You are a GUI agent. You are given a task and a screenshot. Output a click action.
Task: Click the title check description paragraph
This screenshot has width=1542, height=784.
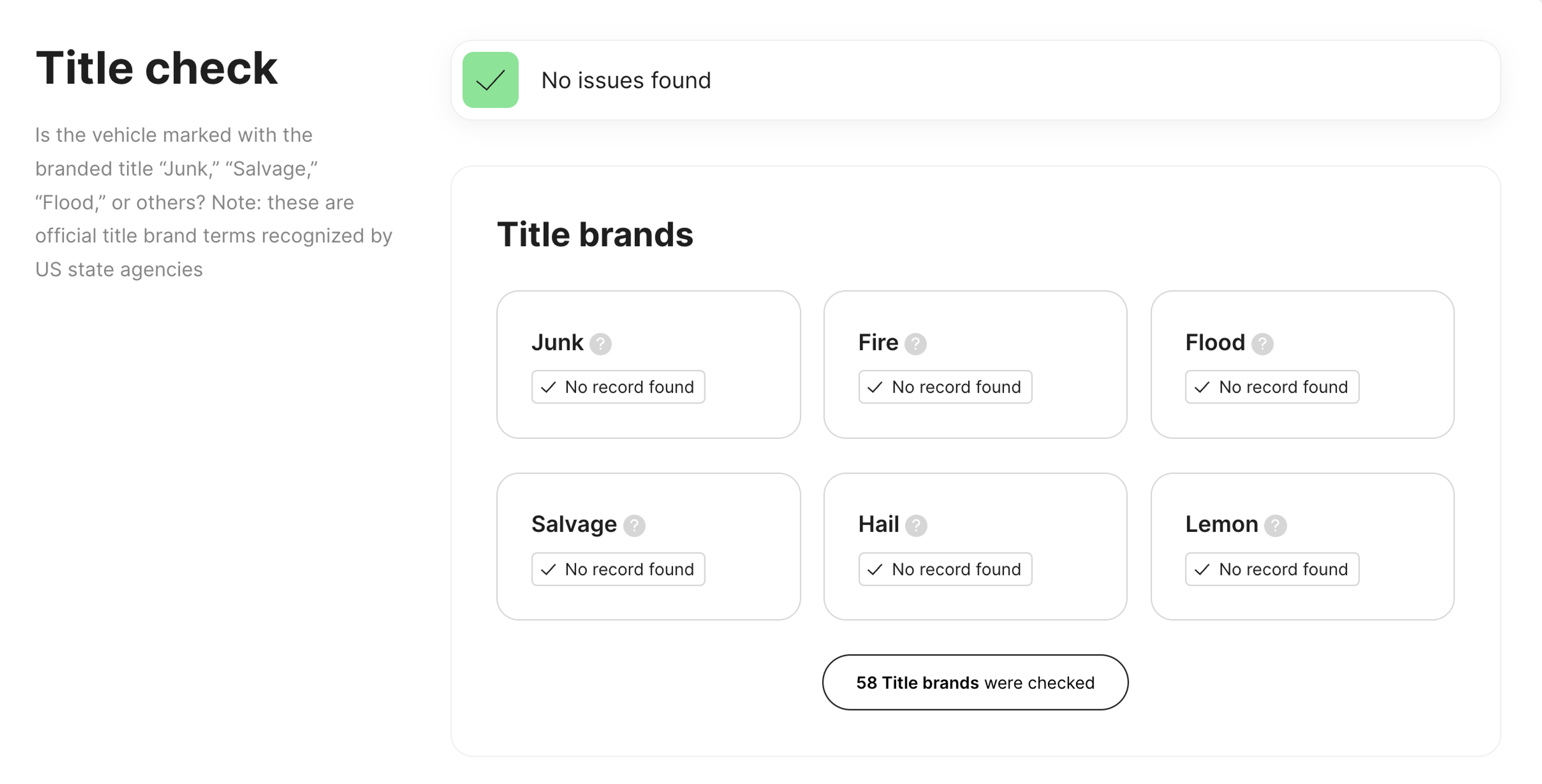[x=213, y=202]
